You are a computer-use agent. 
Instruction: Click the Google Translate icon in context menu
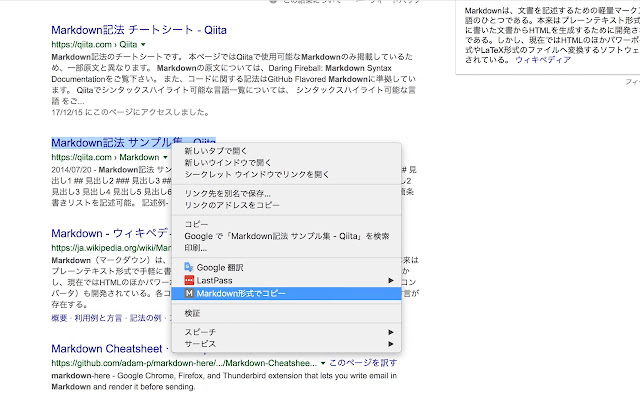189,267
